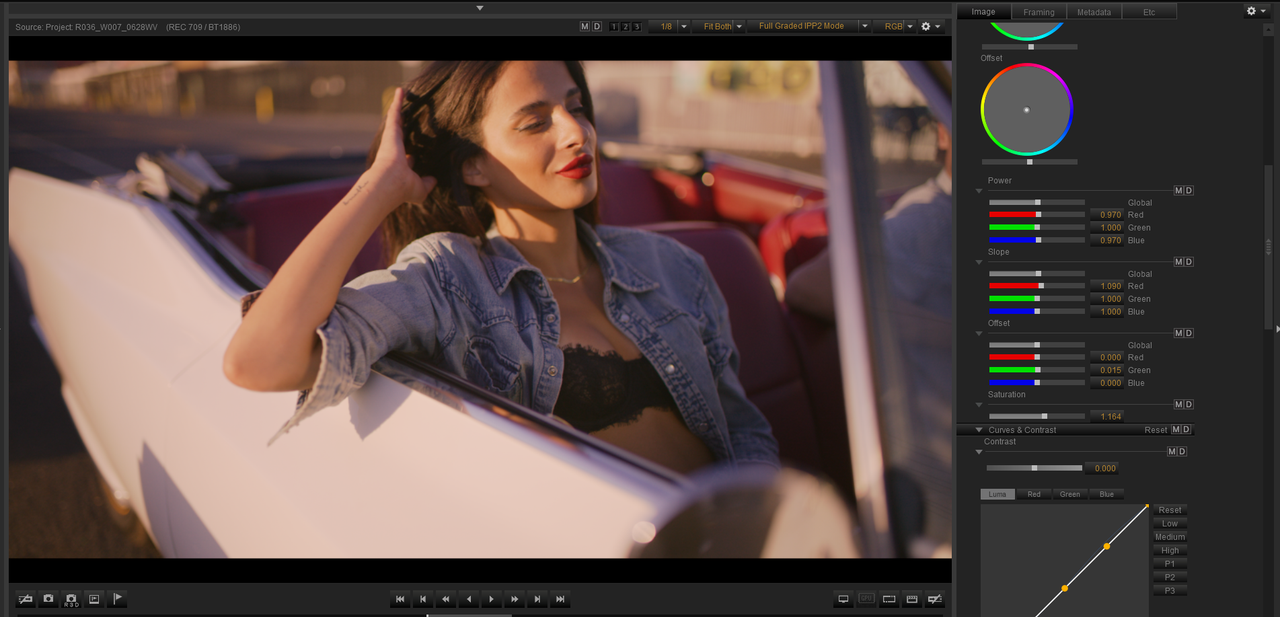1280x617 pixels.
Task: Click Reset in Curves & Contrast header
Action: pyautogui.click(x=1156, y=430)
